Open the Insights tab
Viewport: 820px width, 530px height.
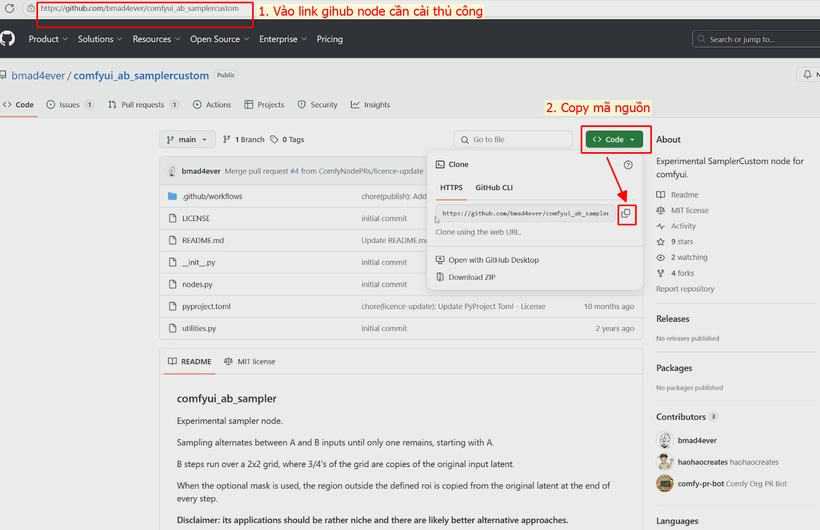click(x=370, y=105)
